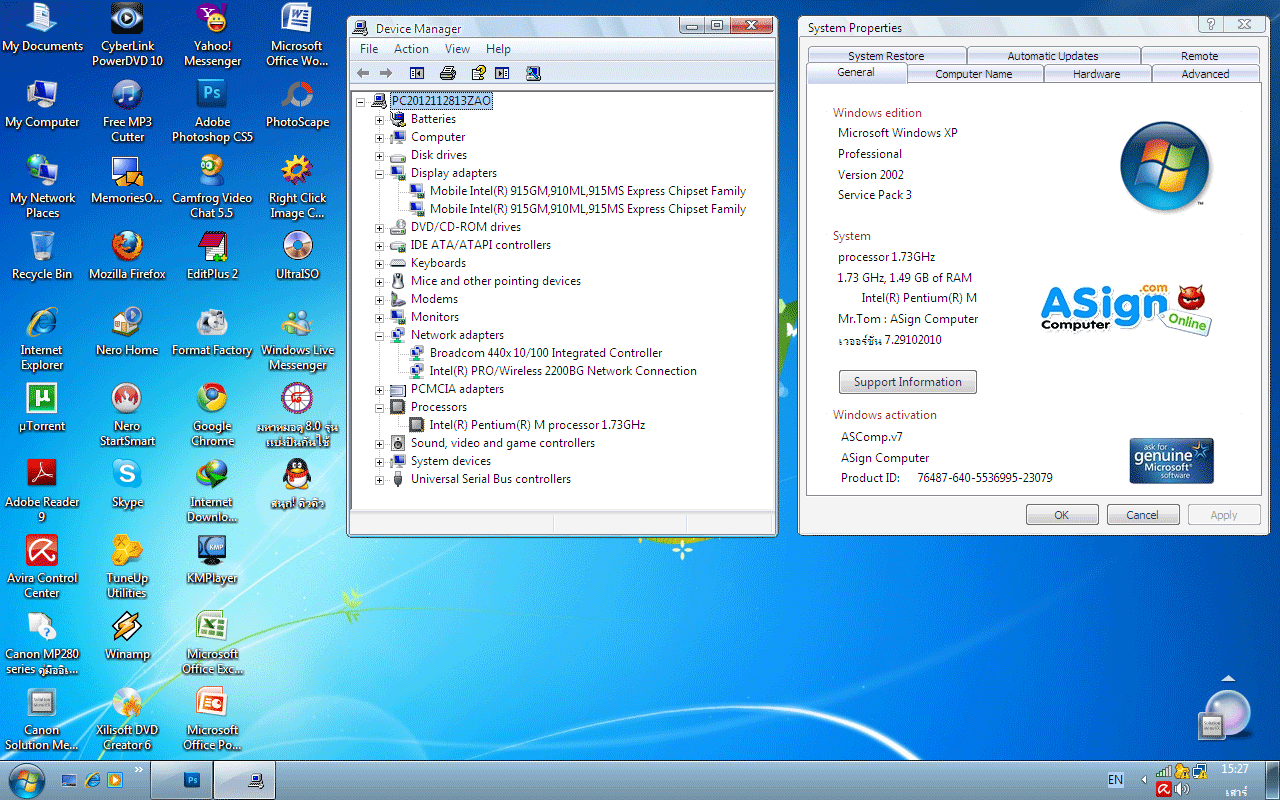This screenshot has height=800, width=1280.
Task: Switch to the Remote tab
Action: [1199, 56]
